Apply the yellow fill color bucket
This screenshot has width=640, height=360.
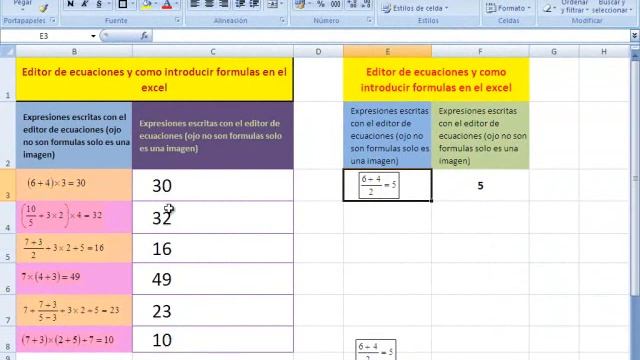147,4
